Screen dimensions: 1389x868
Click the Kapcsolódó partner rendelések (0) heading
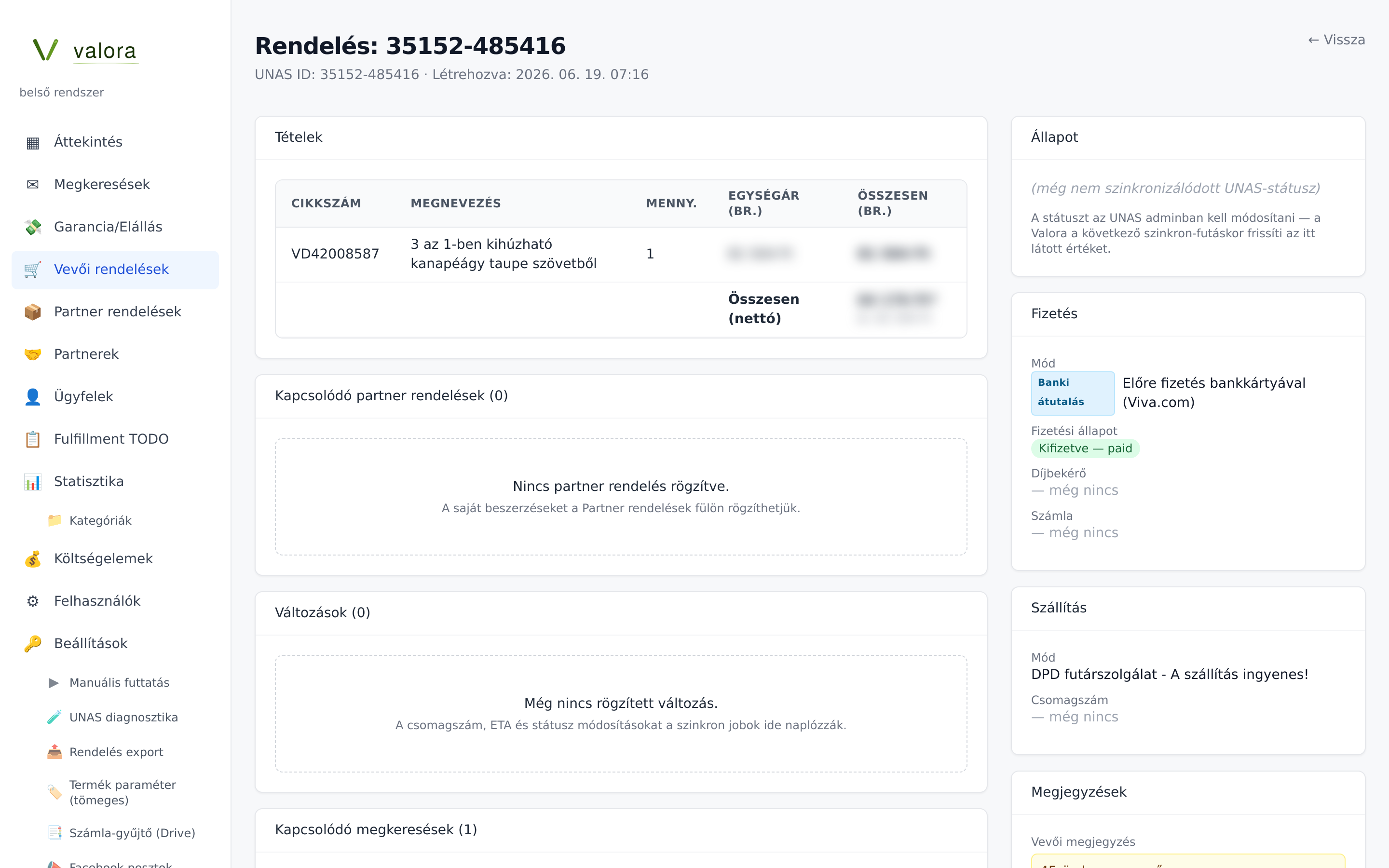[x=392, y=395]
